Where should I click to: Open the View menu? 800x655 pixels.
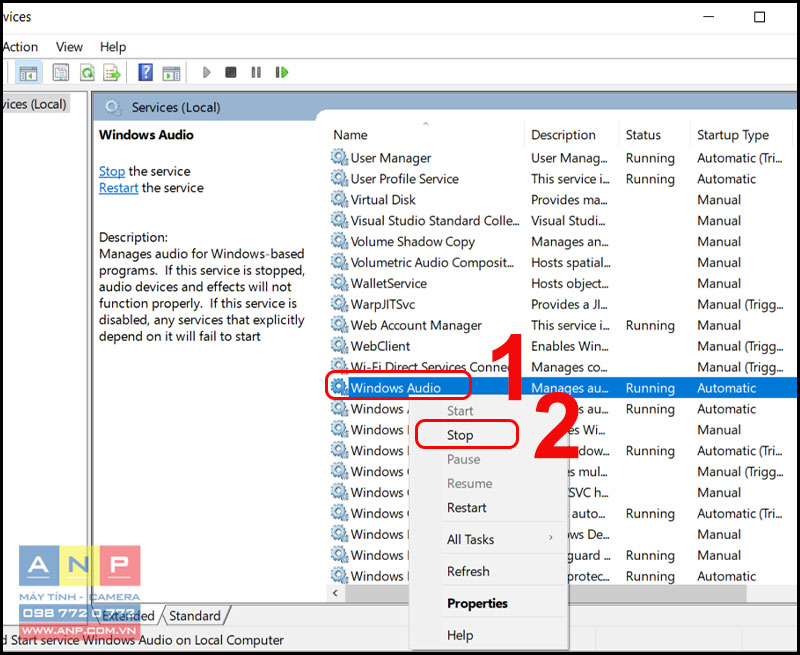69,47
